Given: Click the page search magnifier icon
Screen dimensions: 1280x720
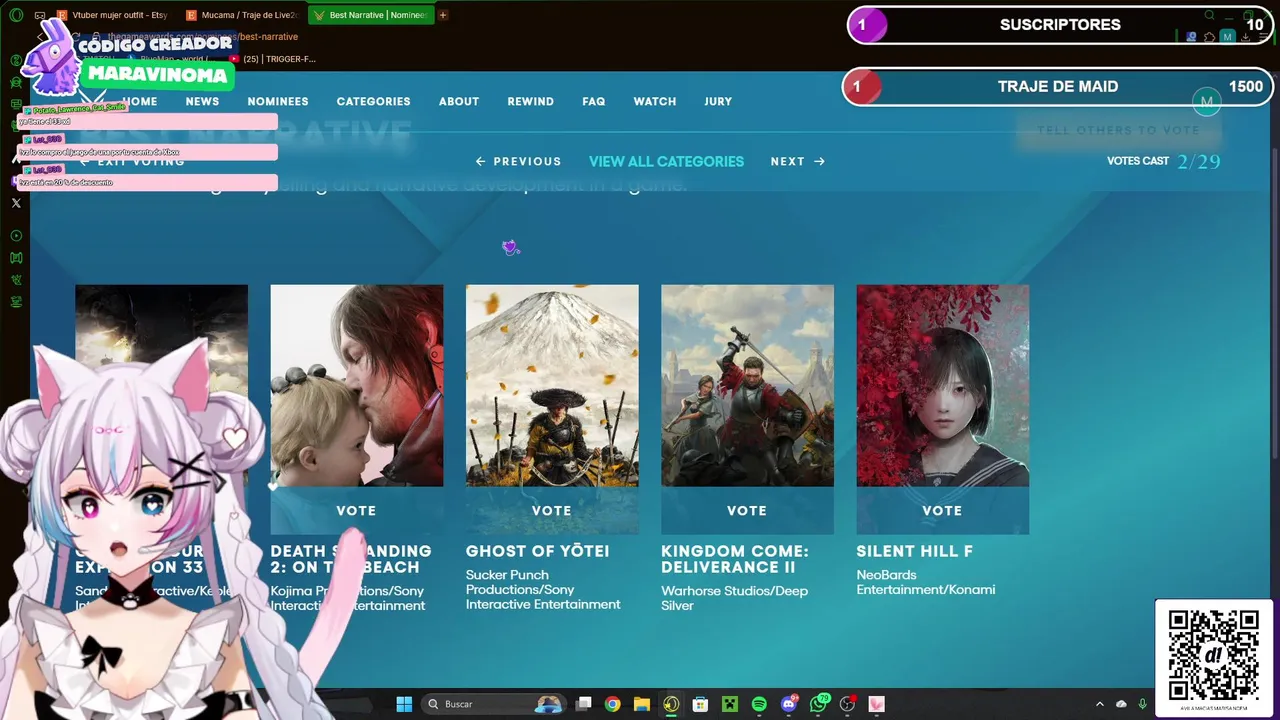Looking at the screenshot, I should tap(1210, 15).
